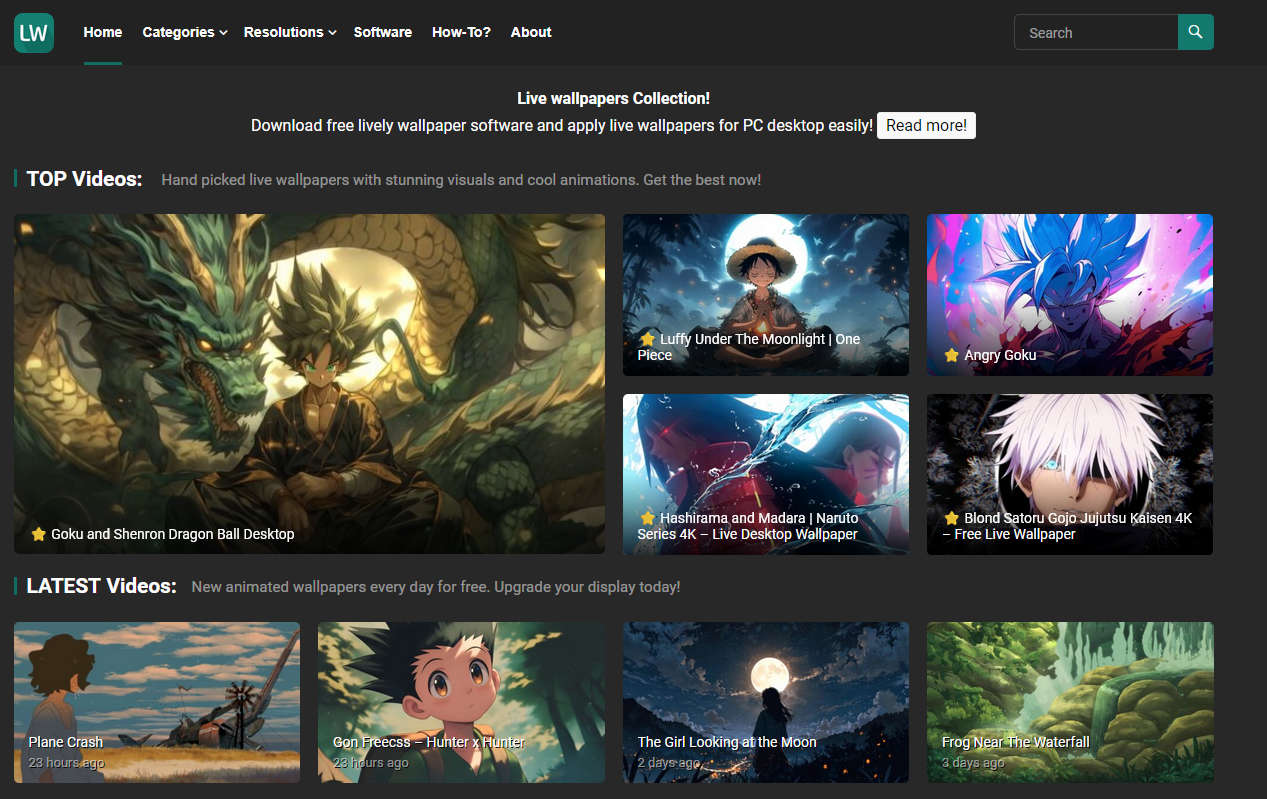Open Luffy Under The Moonlight thumbnail
1267x799 pixels.
click(766, 295)
